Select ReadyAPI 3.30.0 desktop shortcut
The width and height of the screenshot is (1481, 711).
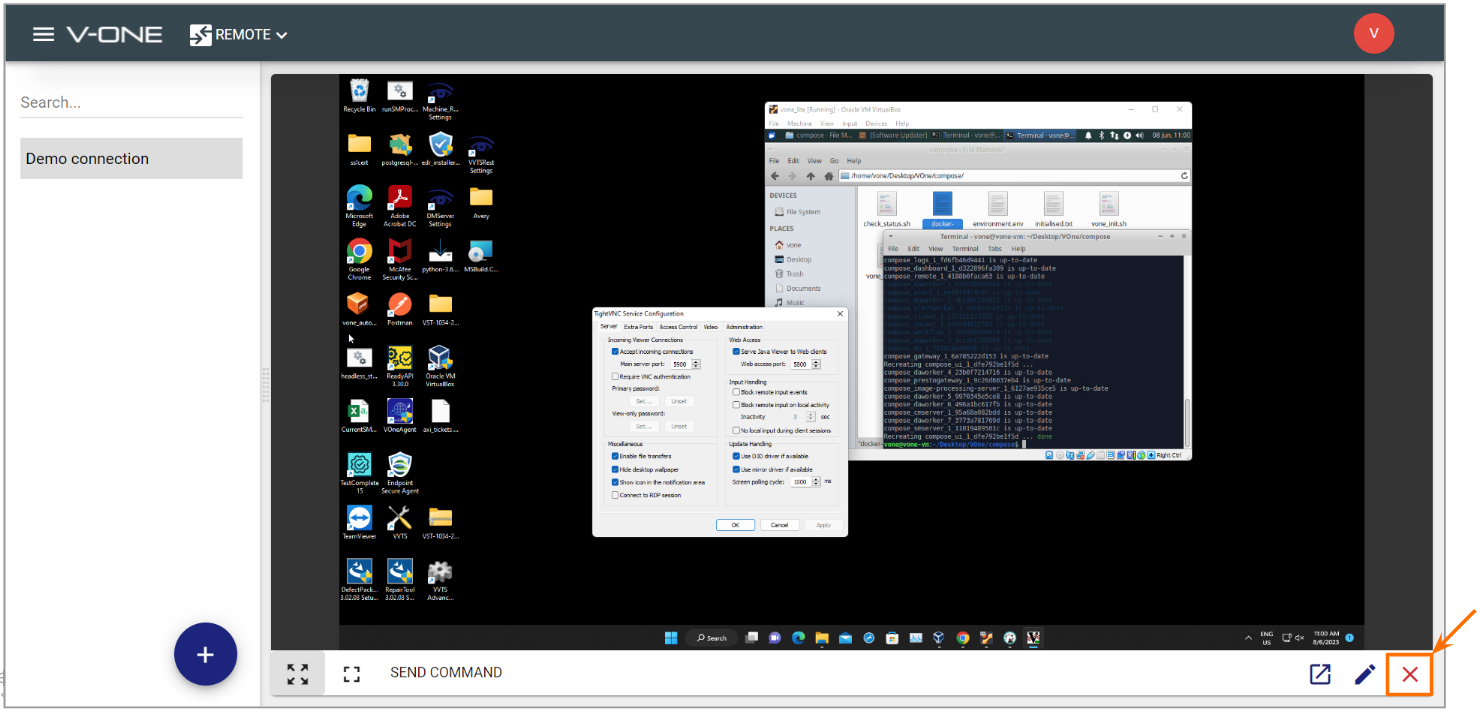coord(399,365)
